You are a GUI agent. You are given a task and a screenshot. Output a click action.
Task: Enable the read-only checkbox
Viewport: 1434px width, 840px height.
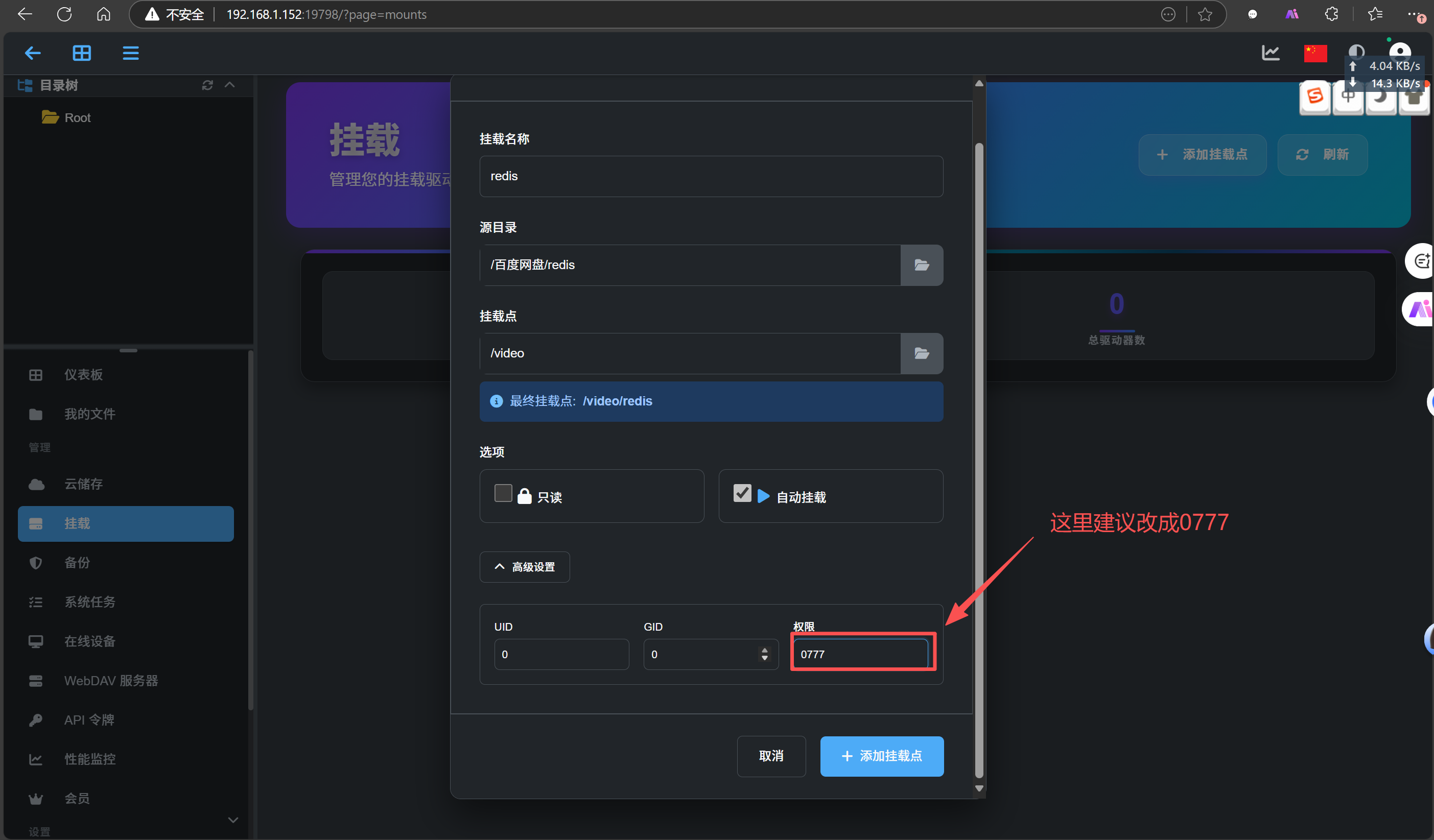click(x=503, y=494)
